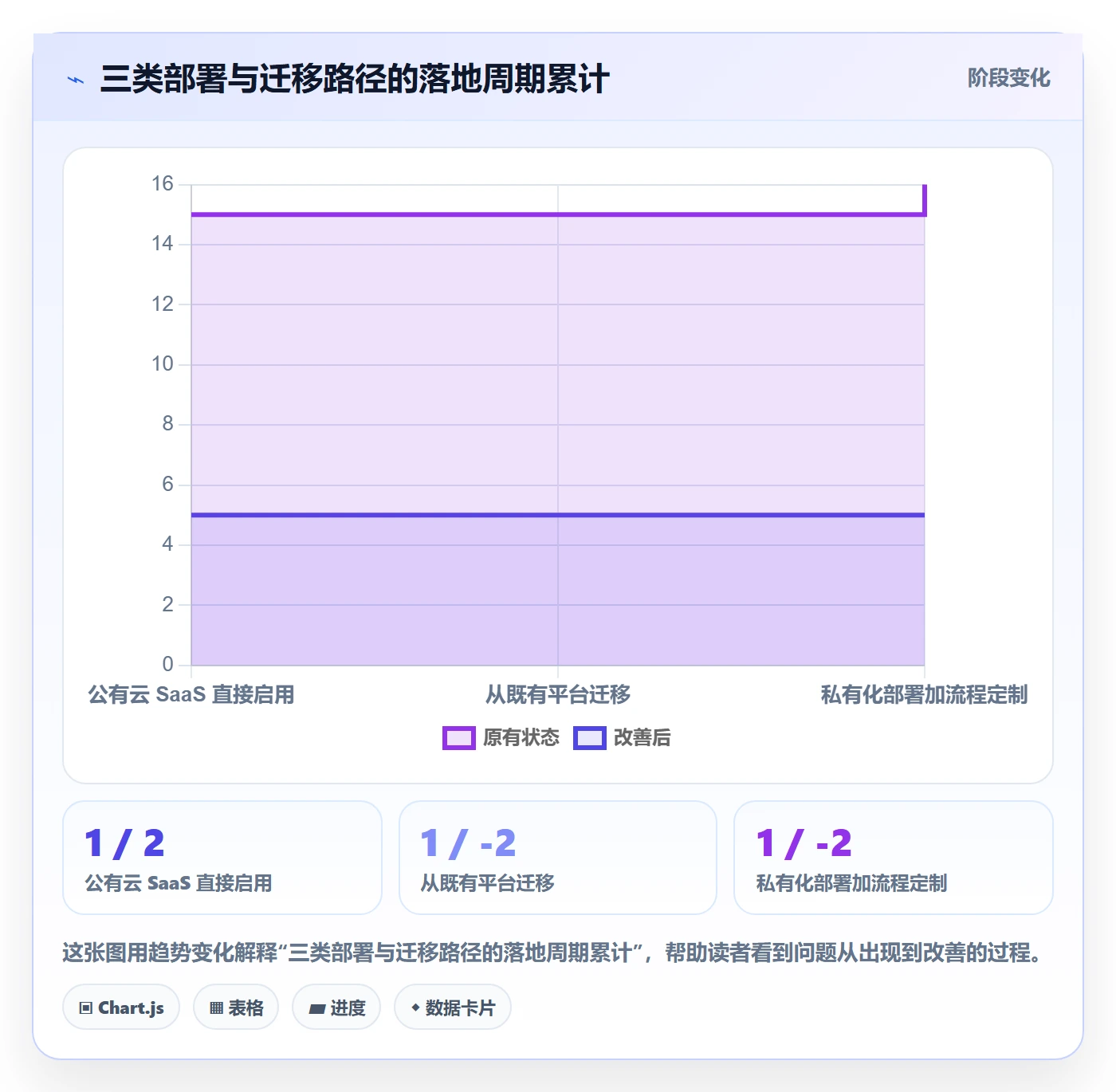Click the y-axis tick label 2
The image size is (1116, 1092).
(x=167, y=605)
